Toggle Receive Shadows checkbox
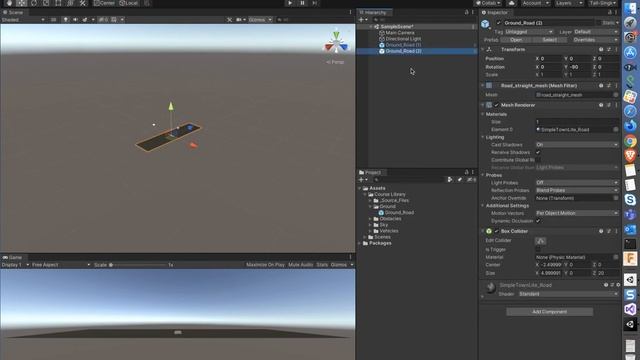This screenshot has width=640, height=360. (x=538, y=152)
